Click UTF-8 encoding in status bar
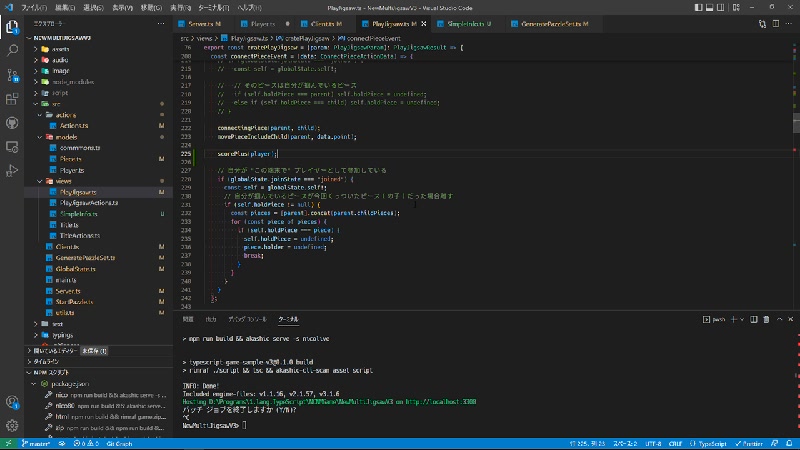The width and height of the screenshot is (800, 450). point(653,444)
